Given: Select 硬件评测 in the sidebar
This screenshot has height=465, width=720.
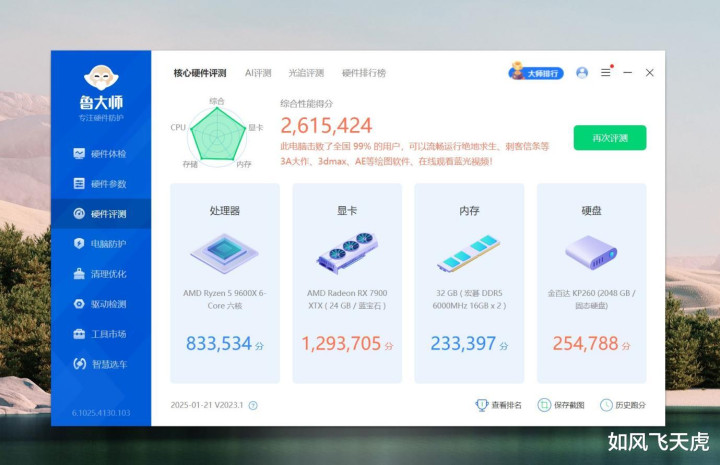Looking at the screenshot, I should 101,214.
